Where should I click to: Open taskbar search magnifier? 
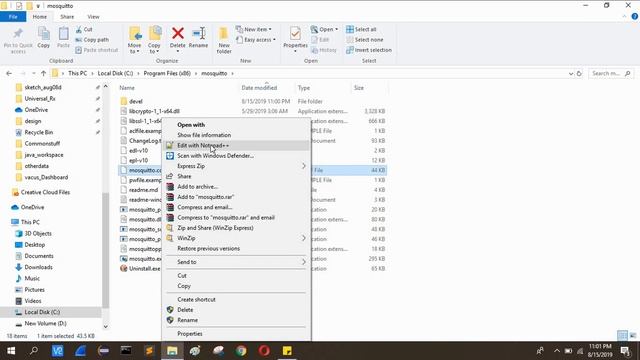tap(34, 351)
